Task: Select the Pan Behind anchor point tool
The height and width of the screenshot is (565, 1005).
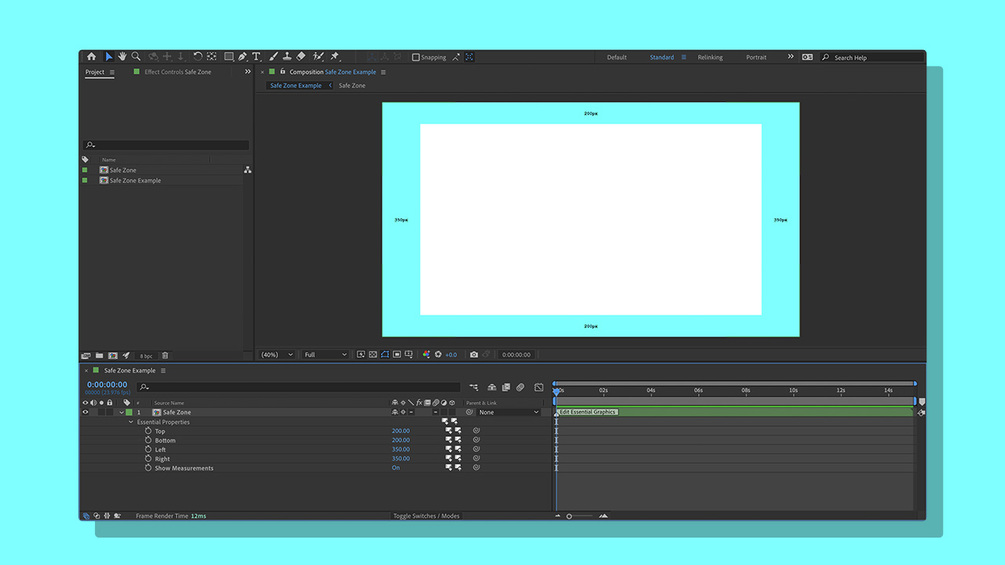Action: (212, 57)
